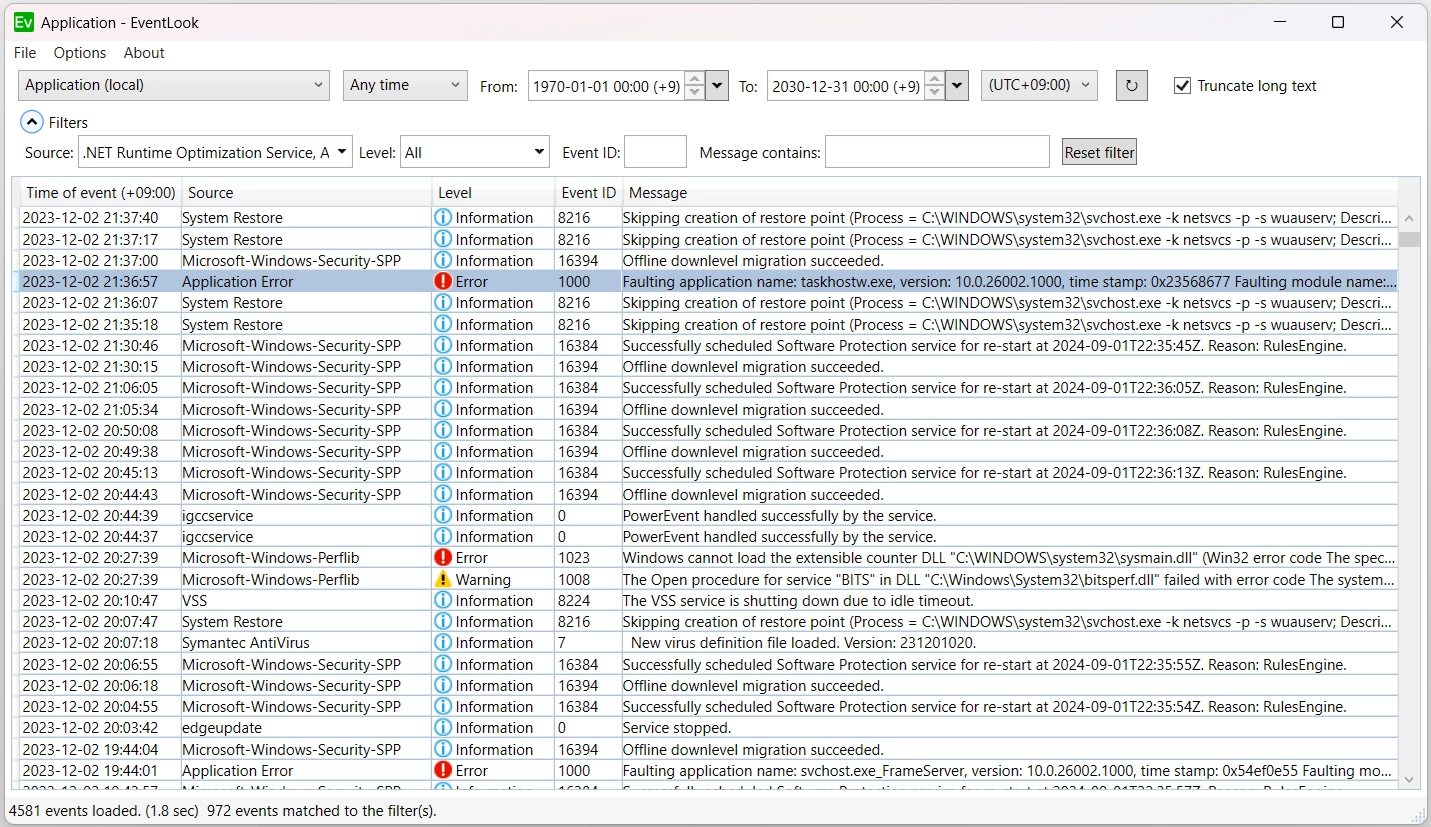Click the Error icon in the Event ID 1023 row
The image size is (1431, 827).
[443, 558]
